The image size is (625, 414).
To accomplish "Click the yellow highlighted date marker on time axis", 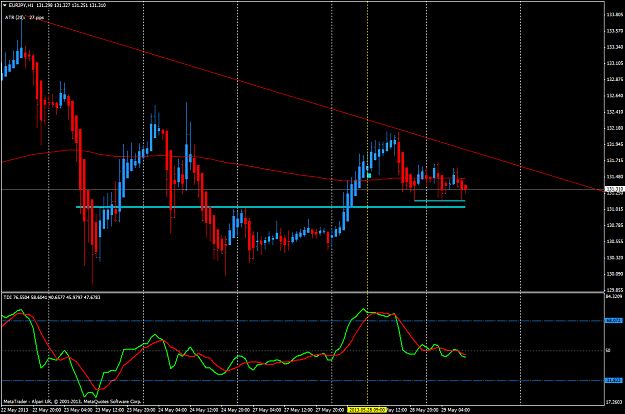I will 367,410.
